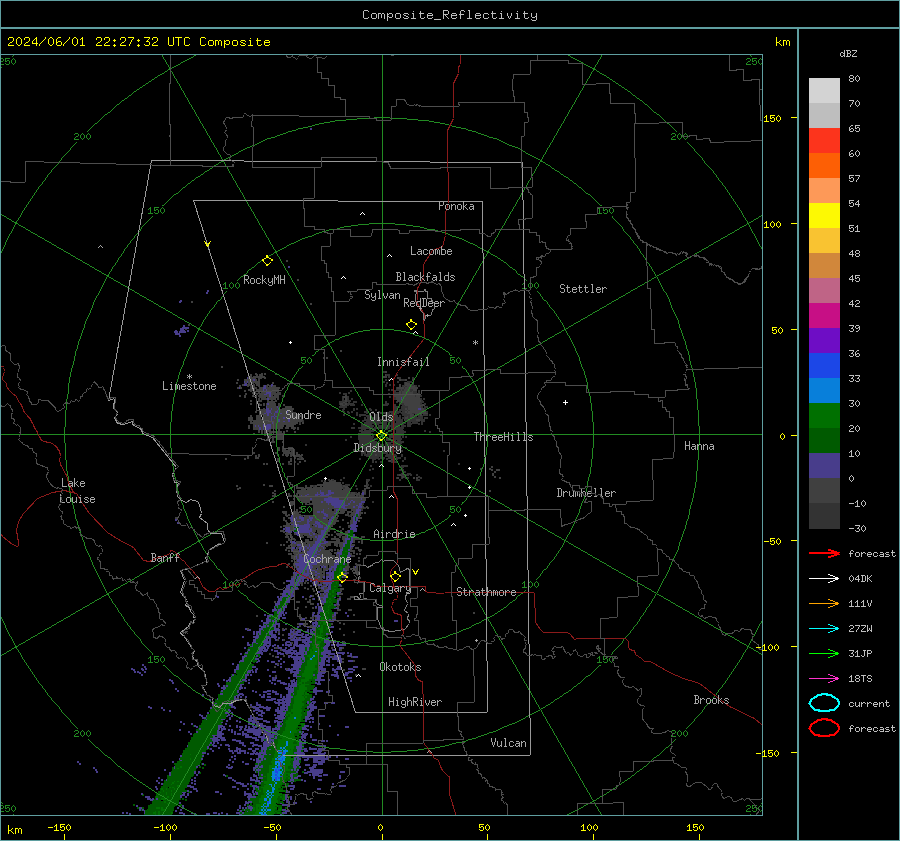This screenshot has height=841, width=900.
Task: Click the red forecast ellipse legend icon
Action: [x=824, y=728]
